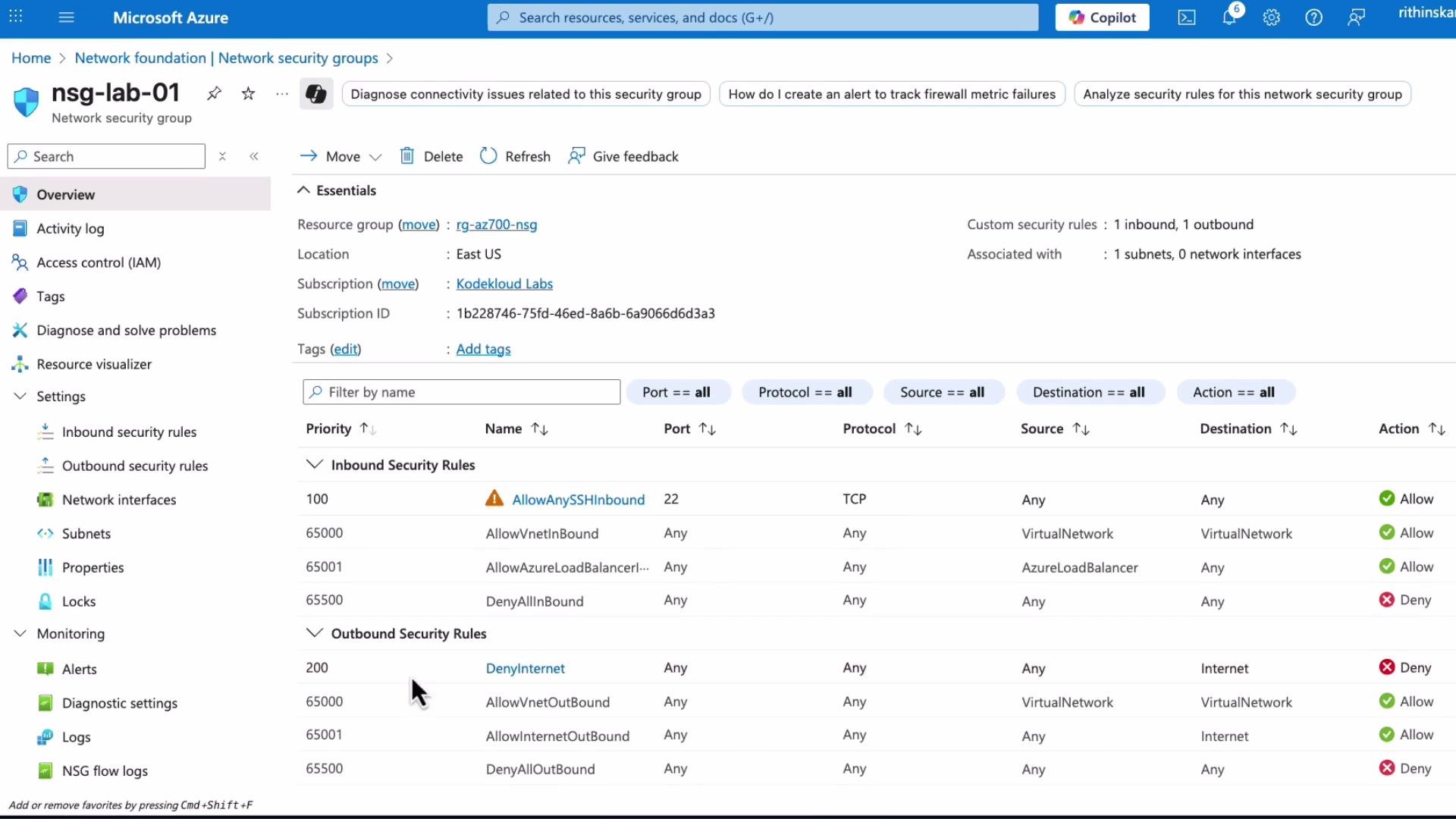Click the Copilot button
Image resolution: width=1456 pixels, height=819 pixels.
coord(1102,17)
